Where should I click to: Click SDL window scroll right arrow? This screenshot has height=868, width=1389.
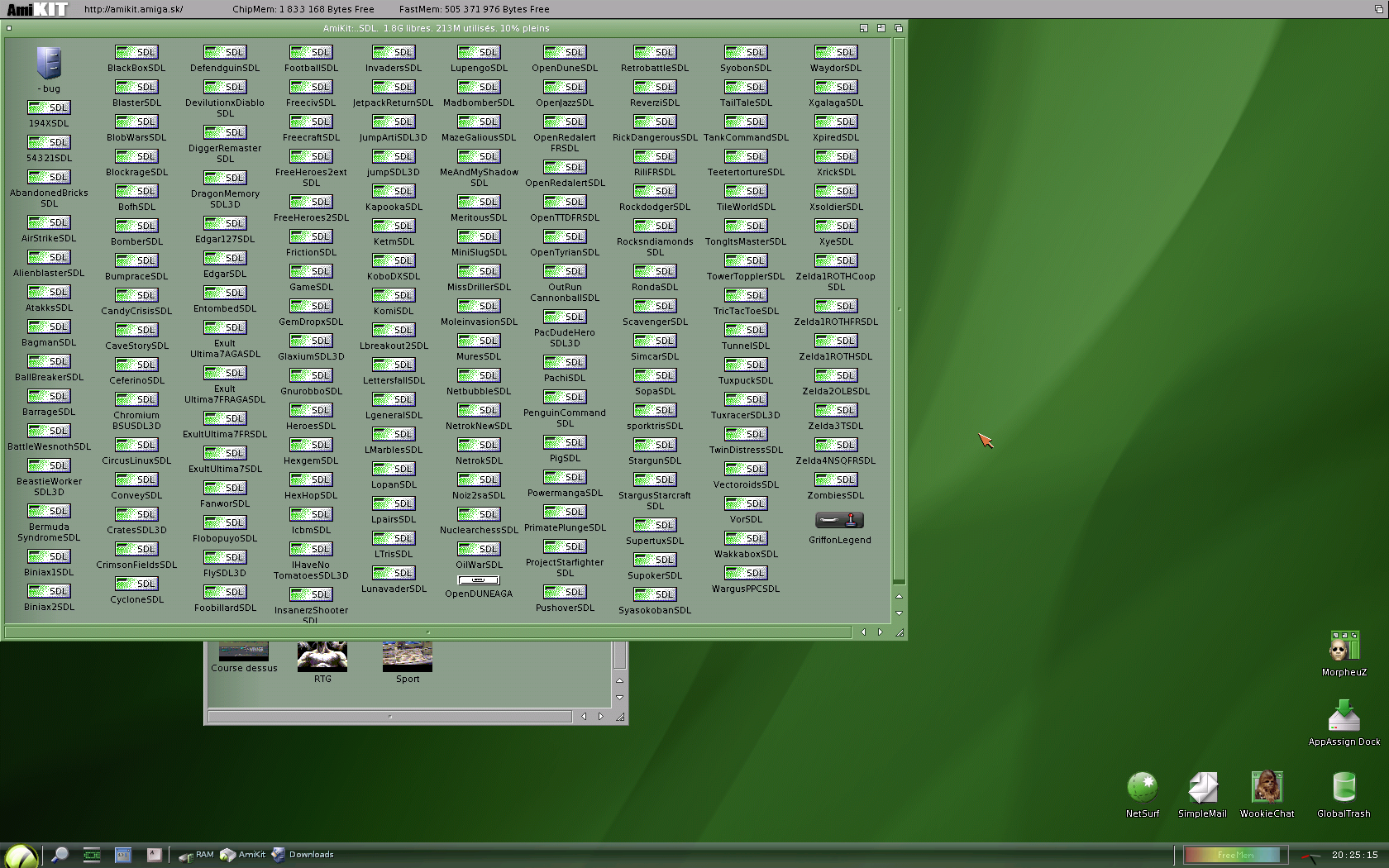881,632
